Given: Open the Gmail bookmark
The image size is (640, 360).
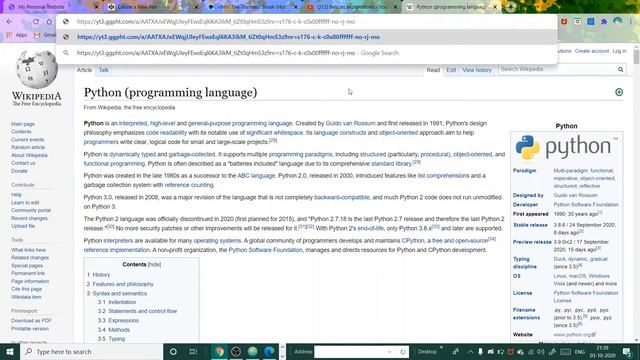Looking at the screenshot, I should [x=45, y=35].
